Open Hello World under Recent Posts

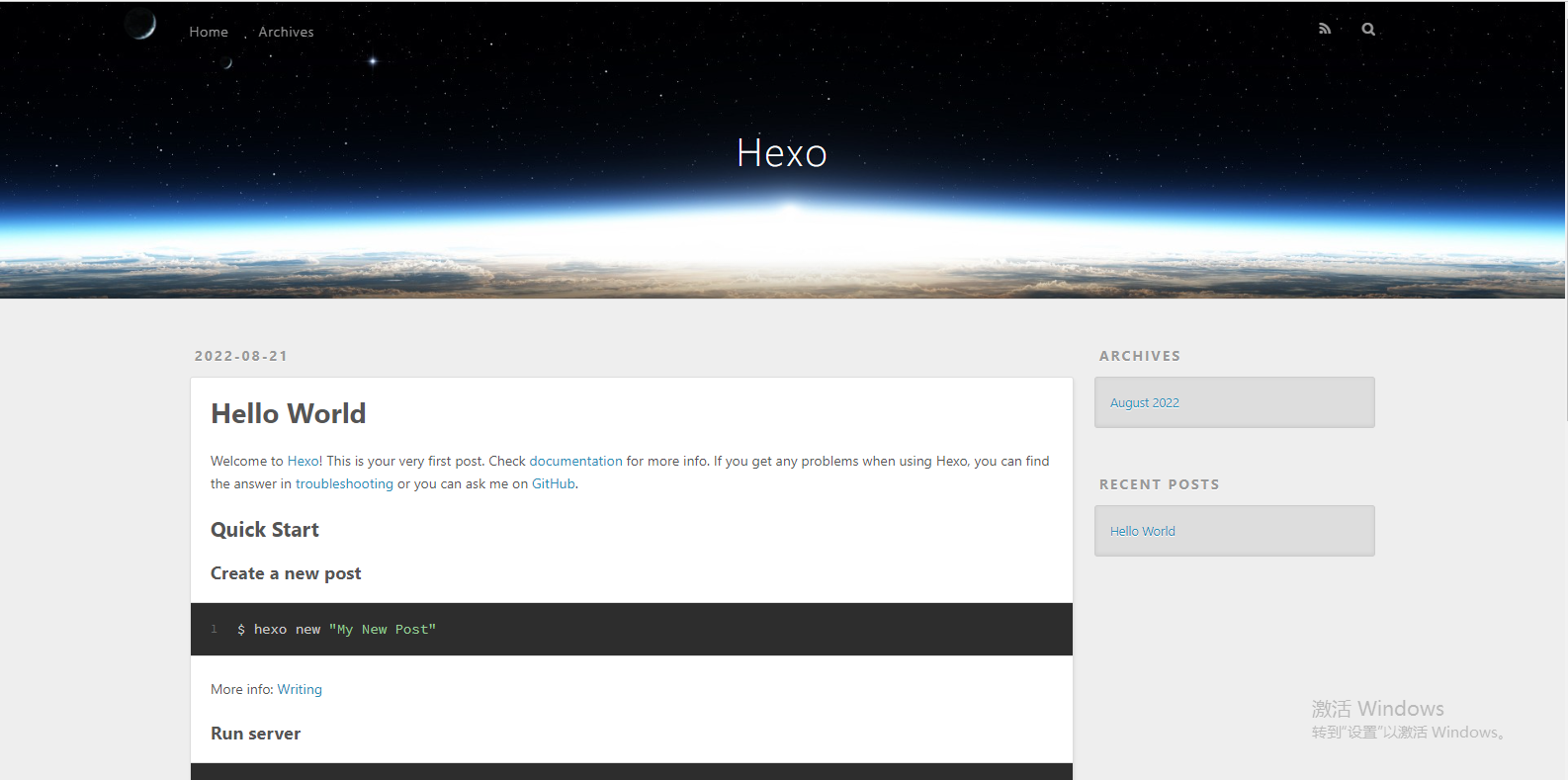(x=1143, y=531)
